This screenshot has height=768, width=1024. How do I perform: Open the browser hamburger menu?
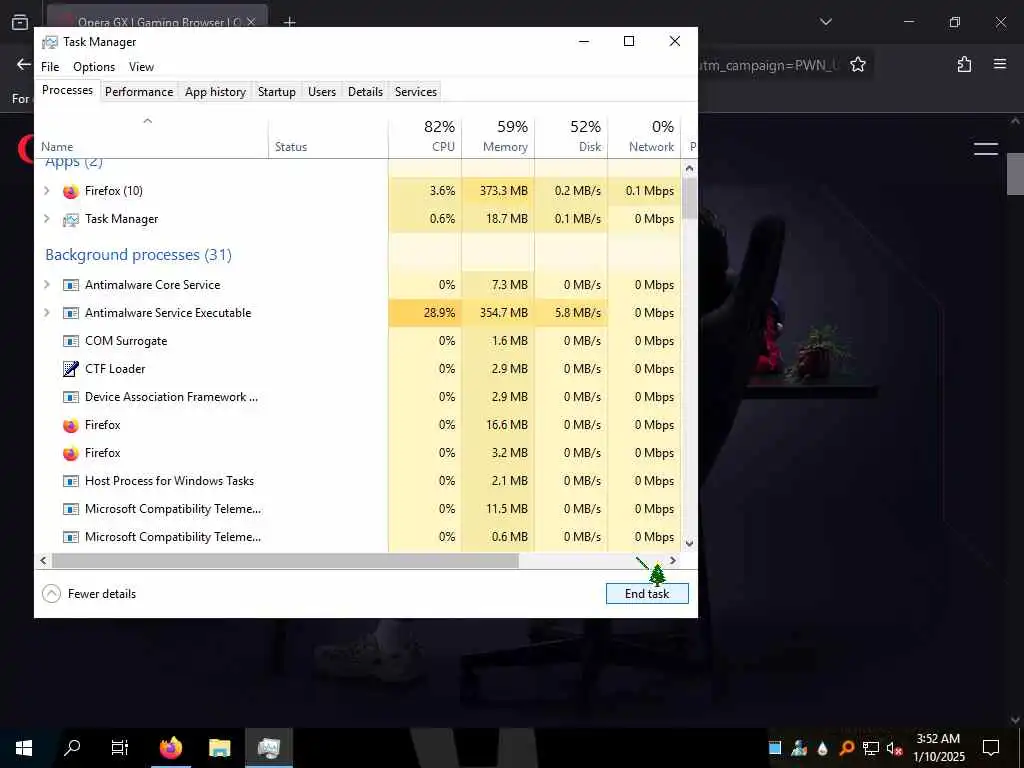(x=999, y=65)
